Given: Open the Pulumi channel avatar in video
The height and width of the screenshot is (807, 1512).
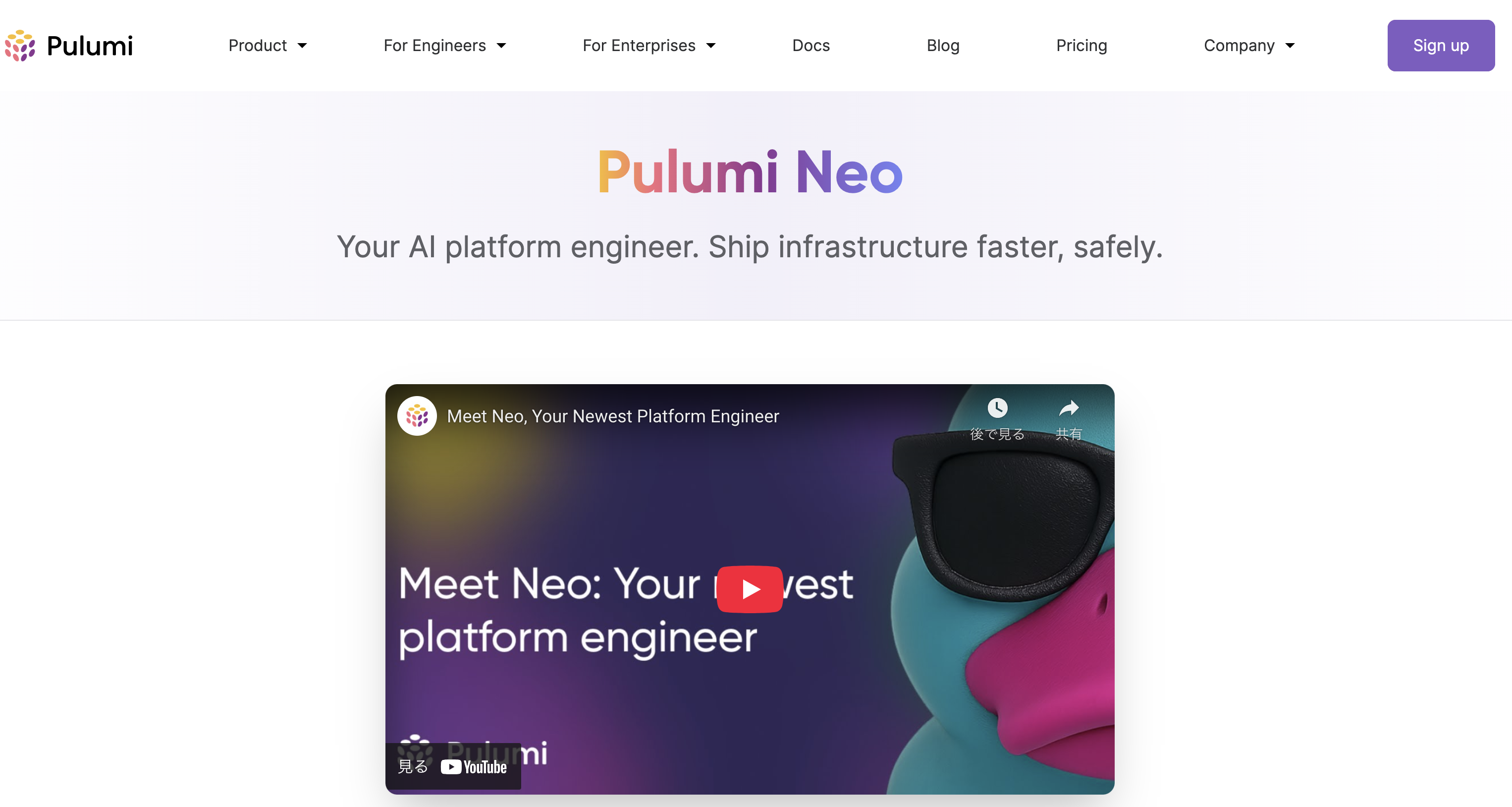Looking at the screenshot, I should (x=417, y=416).
